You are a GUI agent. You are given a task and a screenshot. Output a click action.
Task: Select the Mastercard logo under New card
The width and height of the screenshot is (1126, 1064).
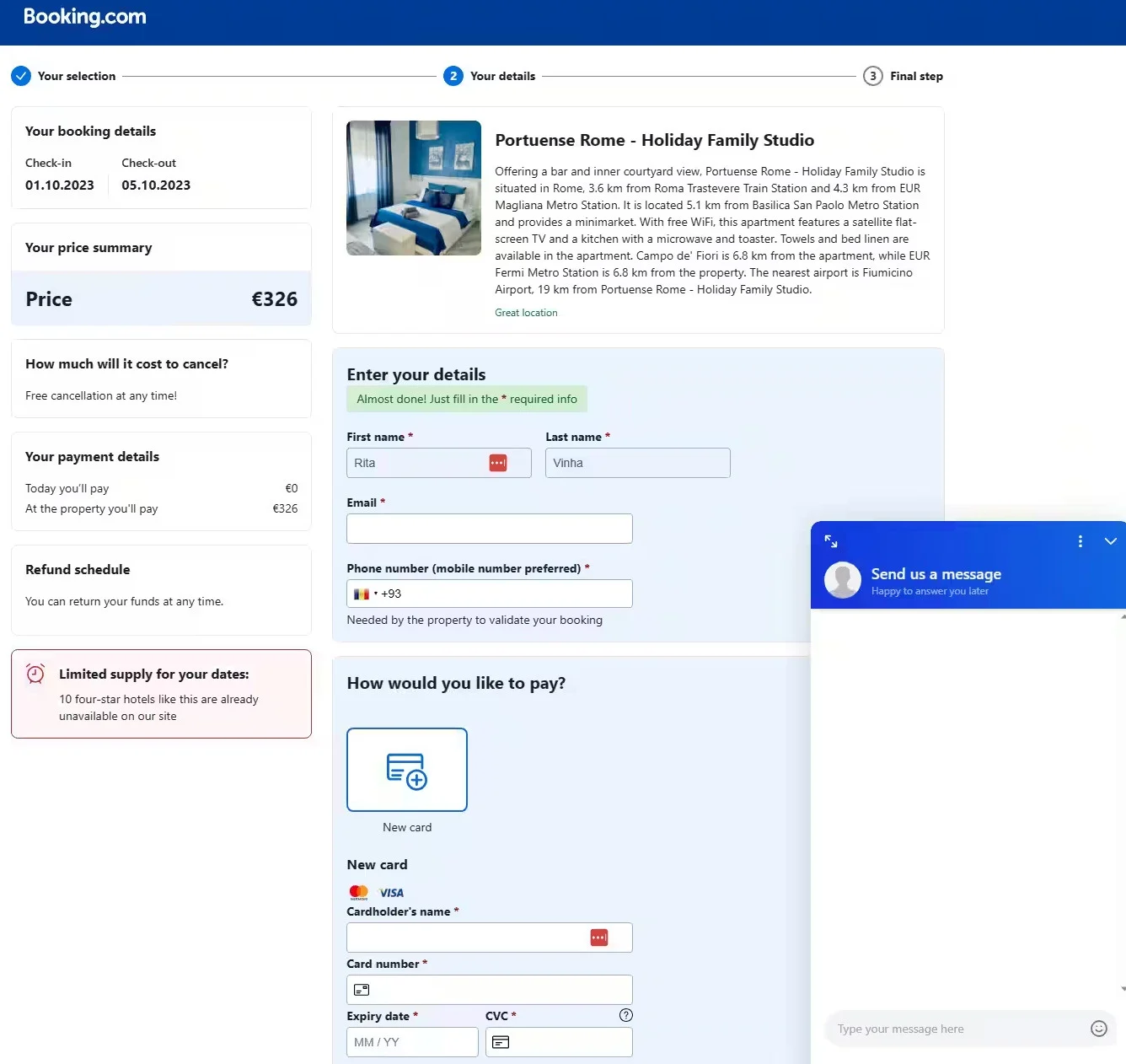pyautogui.click(x=358, y=892)
